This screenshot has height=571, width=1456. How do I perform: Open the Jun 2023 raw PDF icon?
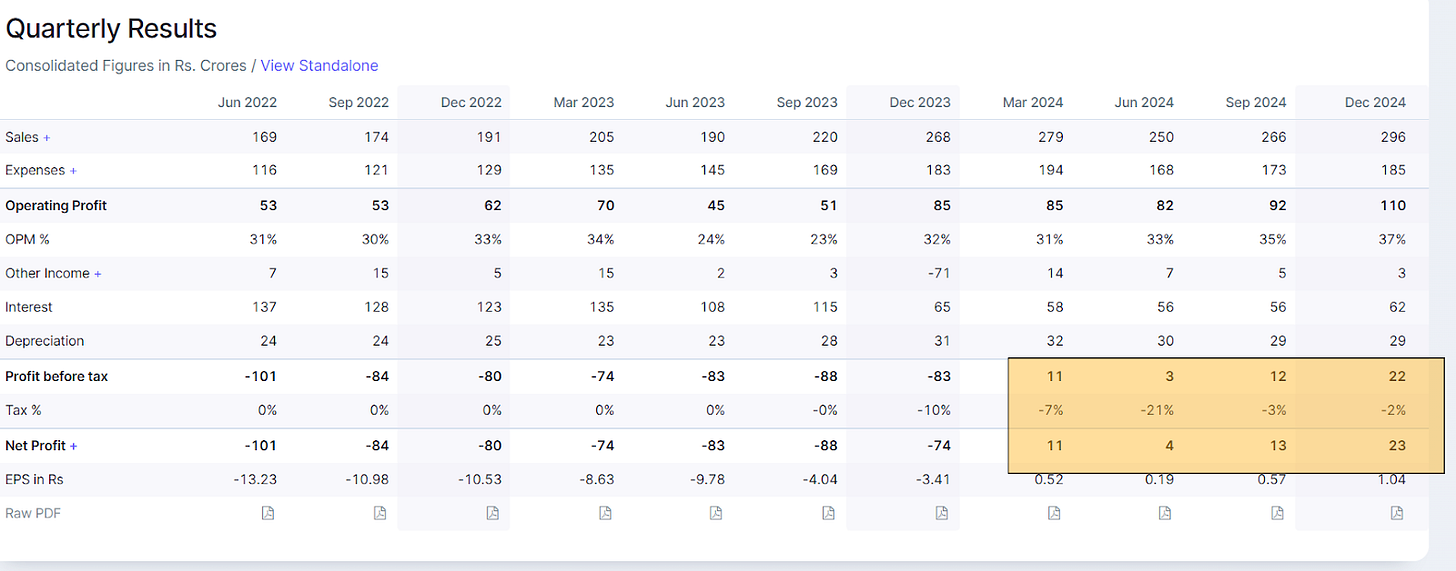(716, 513)
